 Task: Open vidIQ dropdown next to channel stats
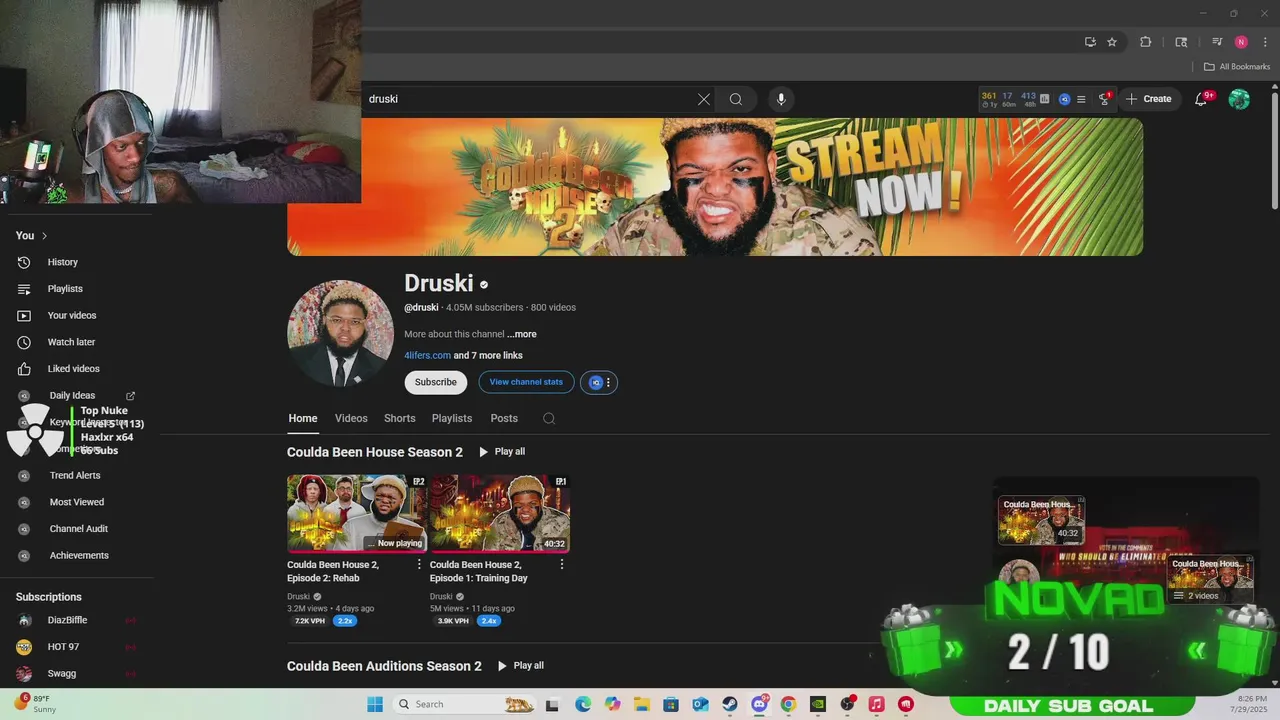[x=599, y=382]
